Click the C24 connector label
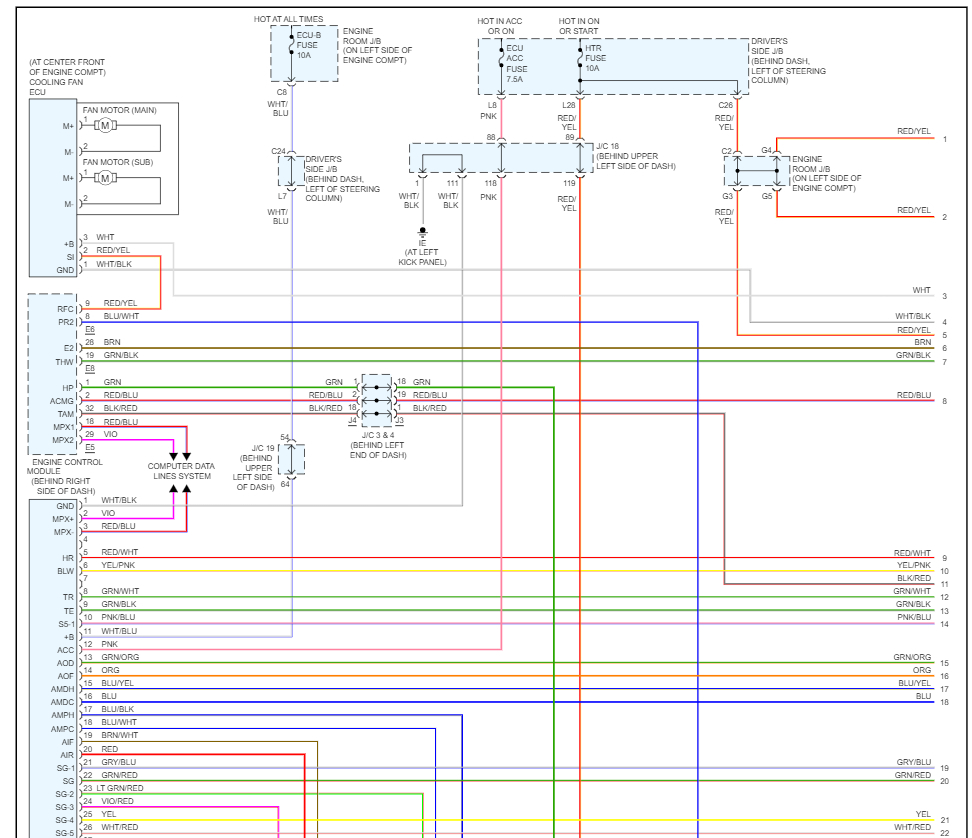The width and height of the screenshot is (972, 838). (x=278, y=151)
